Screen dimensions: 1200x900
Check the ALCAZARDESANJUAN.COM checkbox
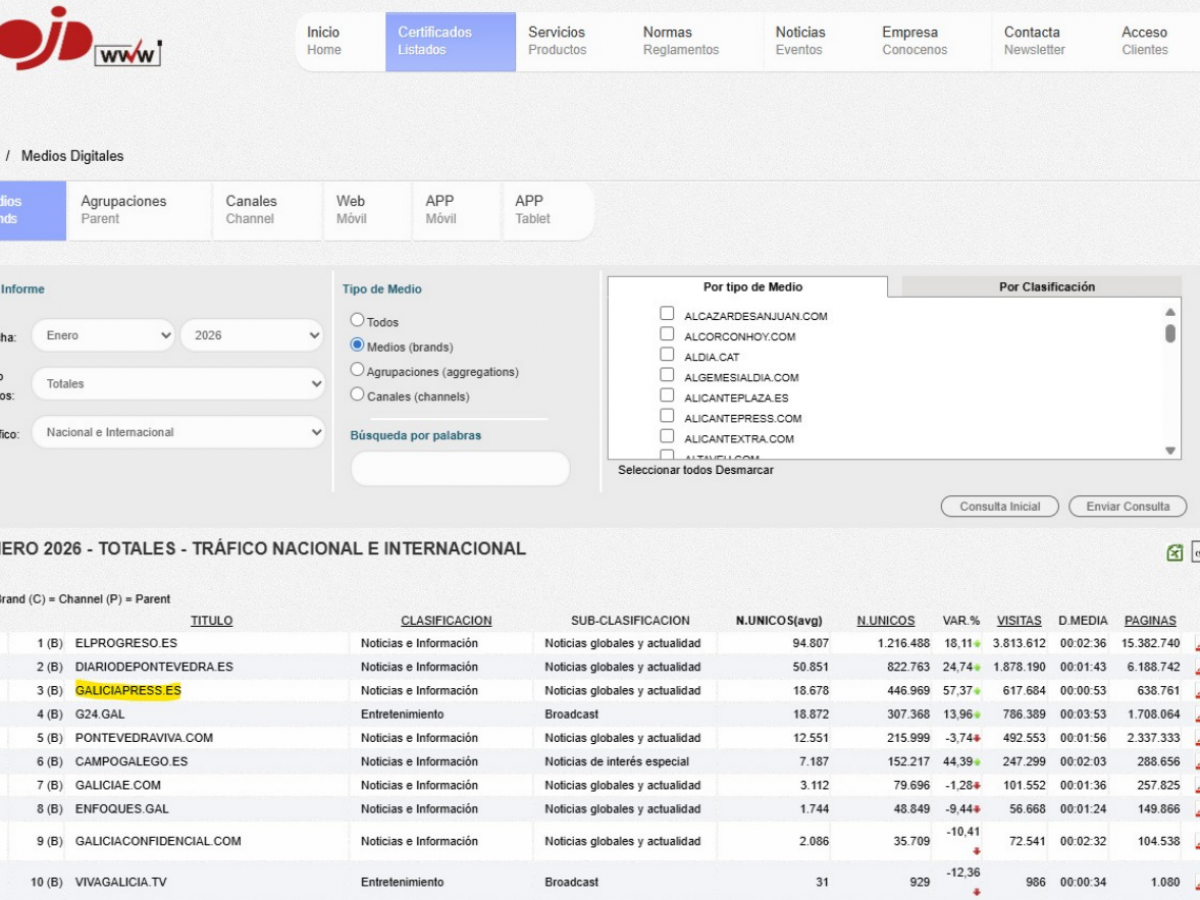point(667,314)
